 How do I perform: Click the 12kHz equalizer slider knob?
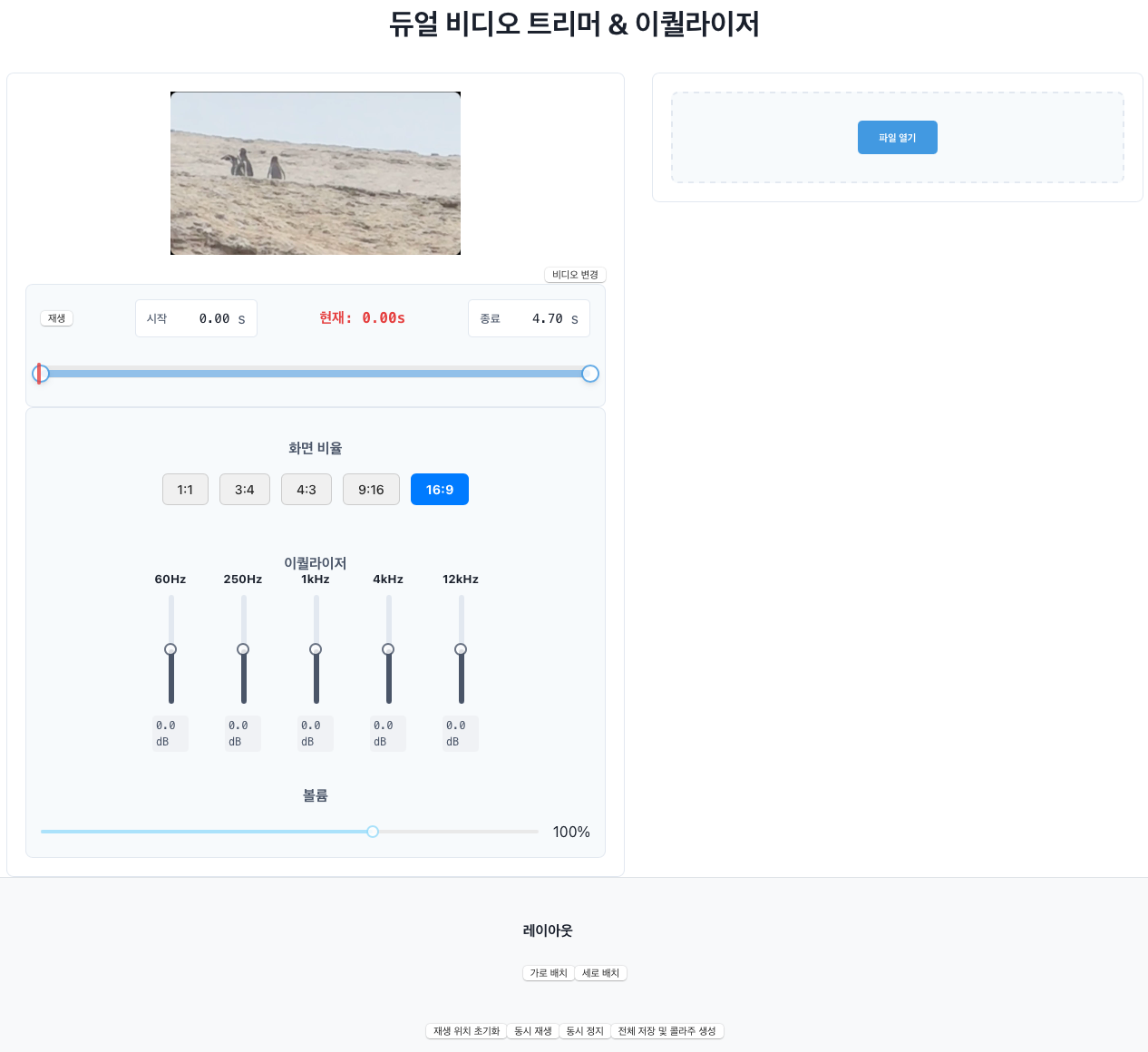[x=461, y=648]
